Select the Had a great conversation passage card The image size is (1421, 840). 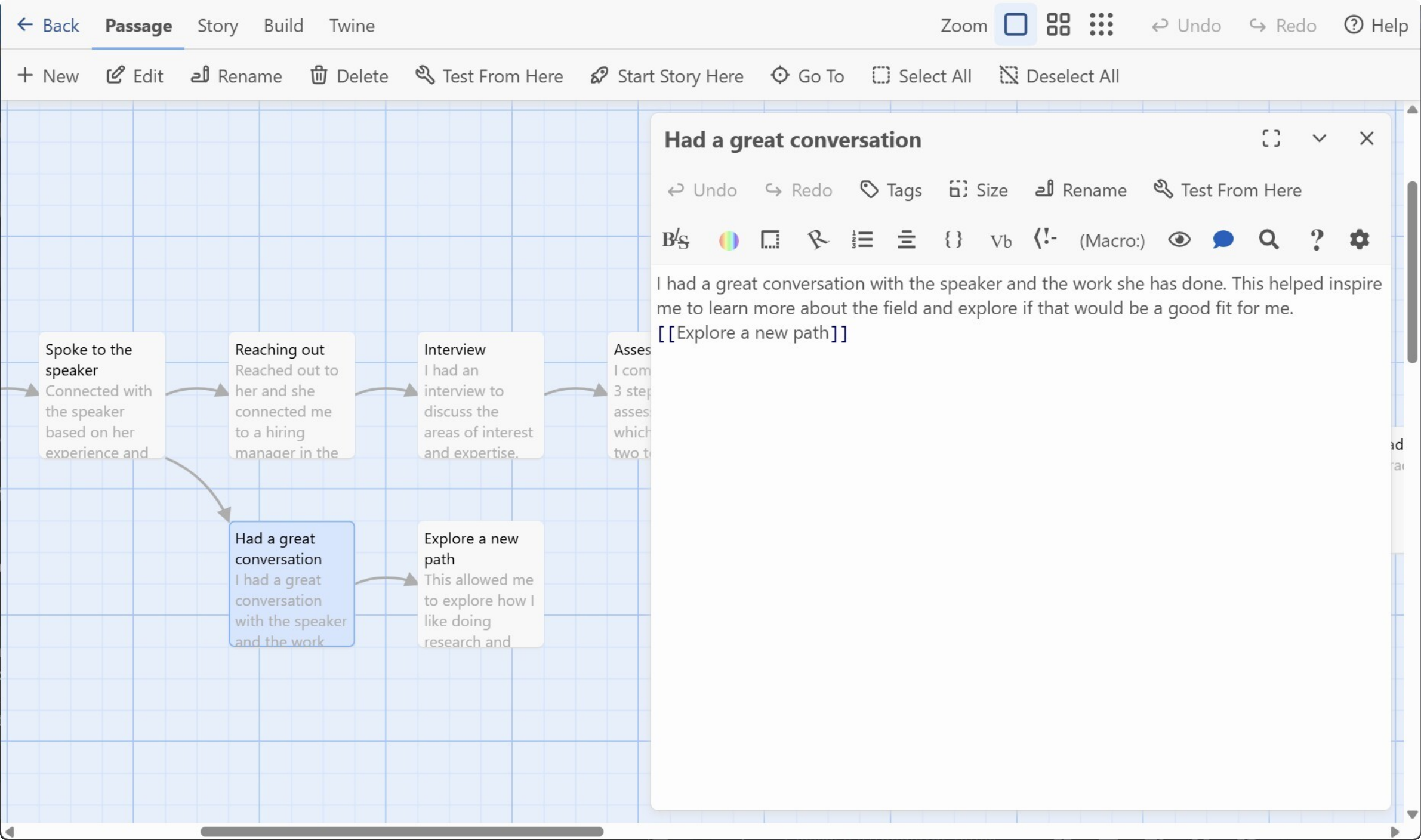click(292, 584)
